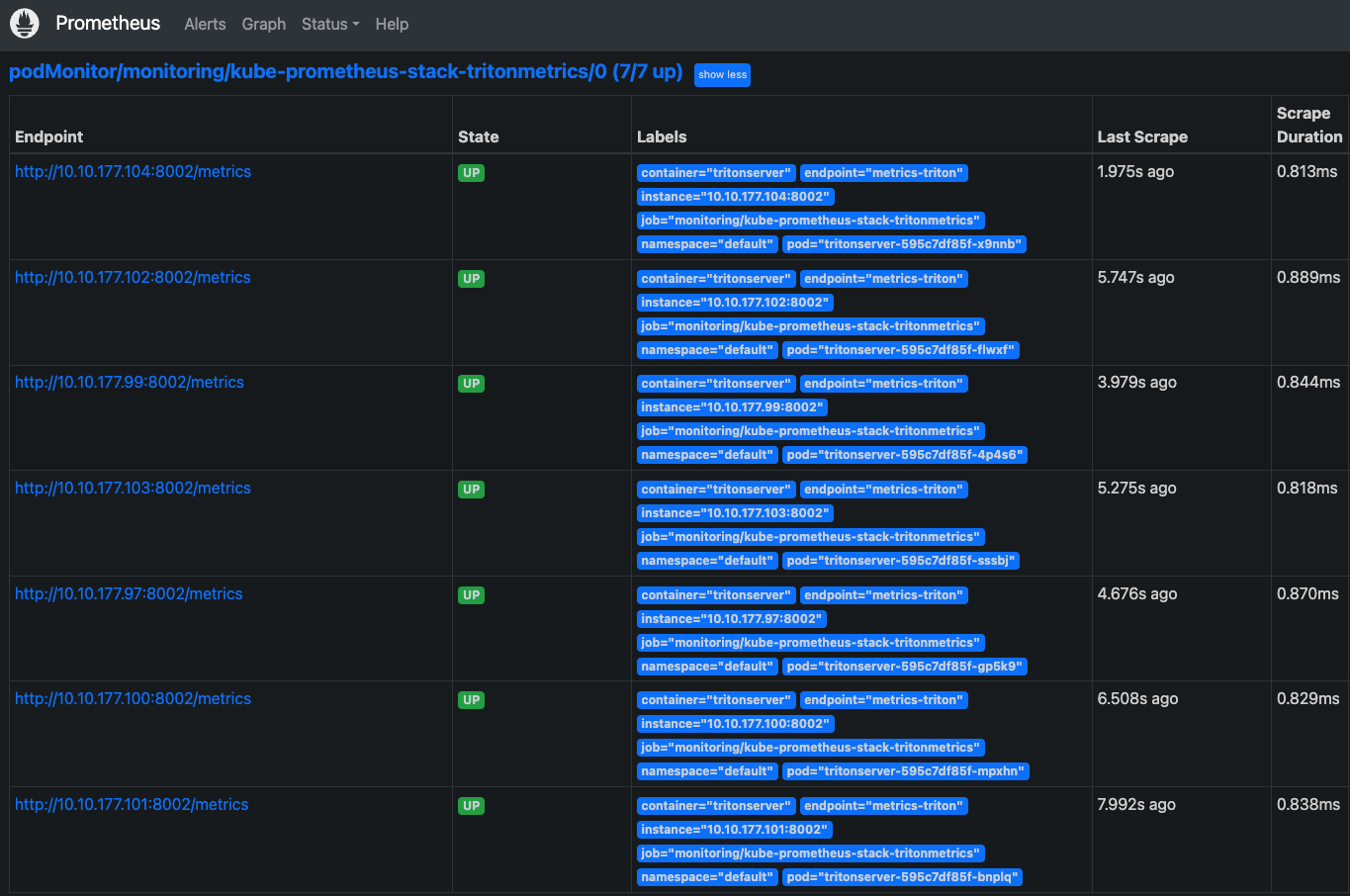This screenshot has width=1350, height=896.
Task: Click the 0.829ms scrape duration value
Action: (x=1308, y=699)
